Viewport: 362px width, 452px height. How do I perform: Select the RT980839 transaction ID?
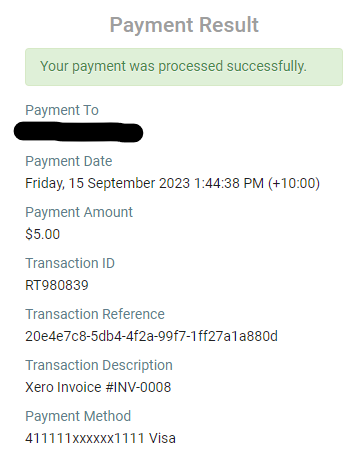click(57, 285)
